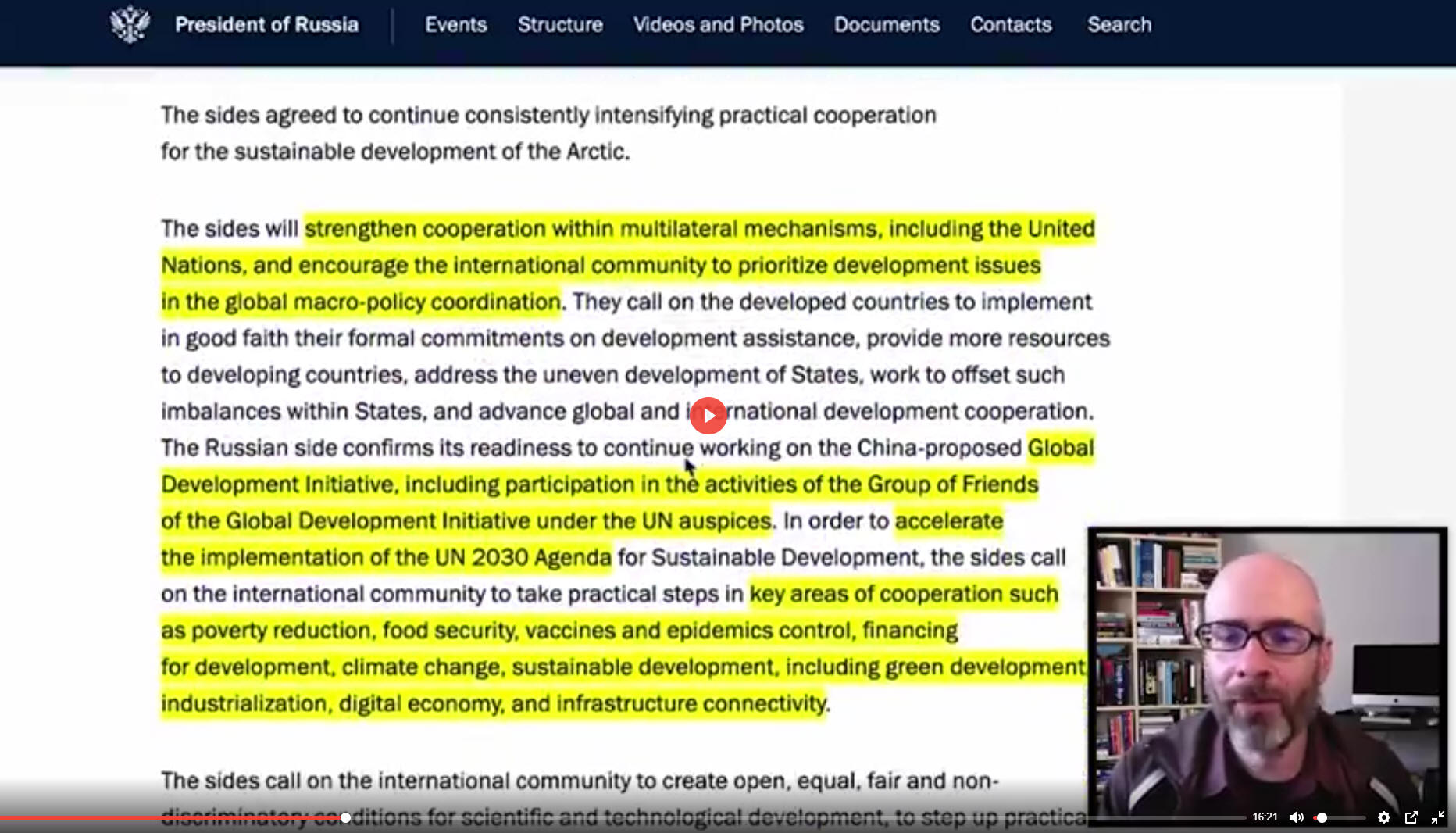Open the Documents section

pos(887,25)
